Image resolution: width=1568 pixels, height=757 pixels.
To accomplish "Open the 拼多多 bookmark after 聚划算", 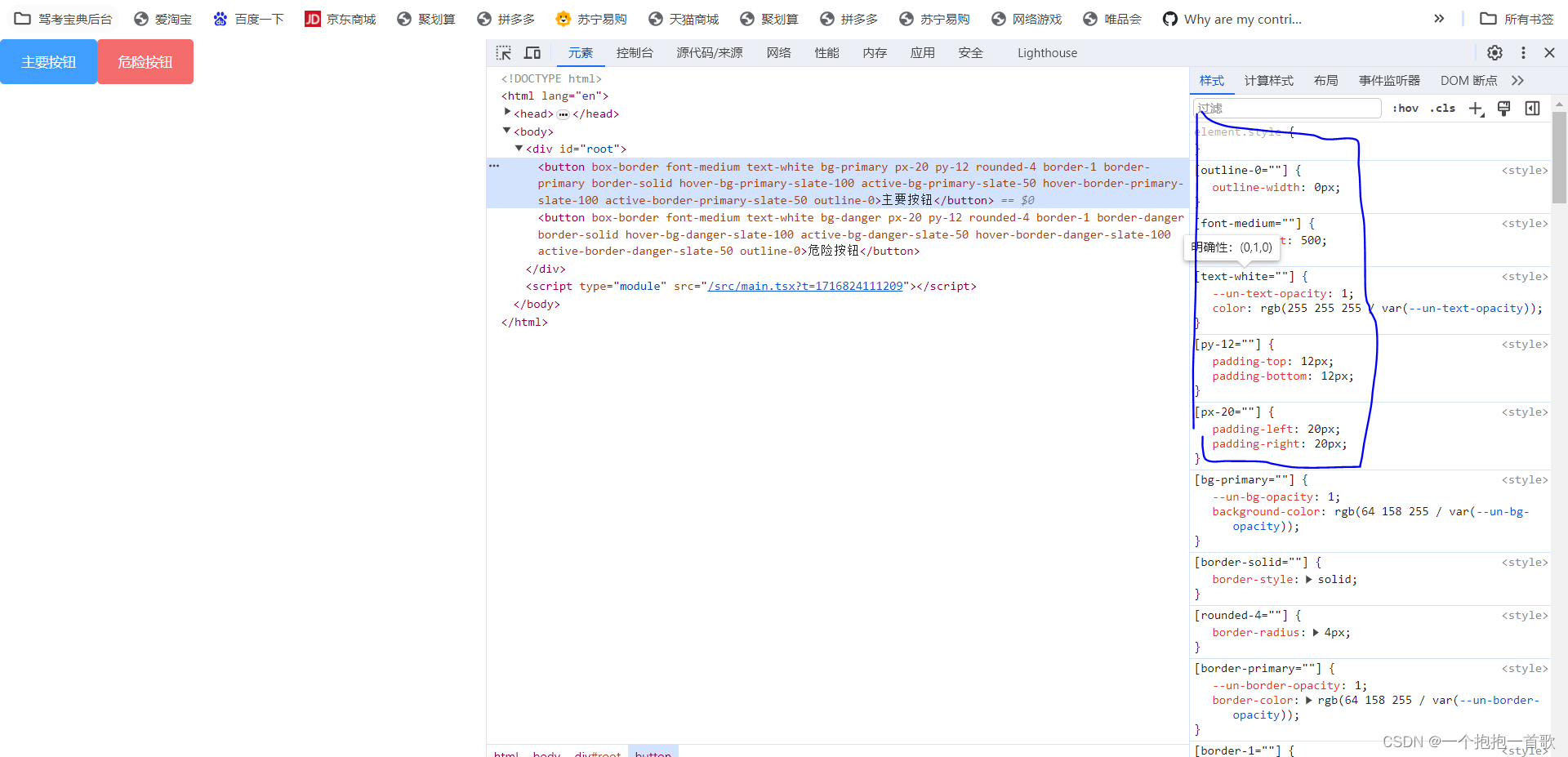I will [x=506, y=19].
